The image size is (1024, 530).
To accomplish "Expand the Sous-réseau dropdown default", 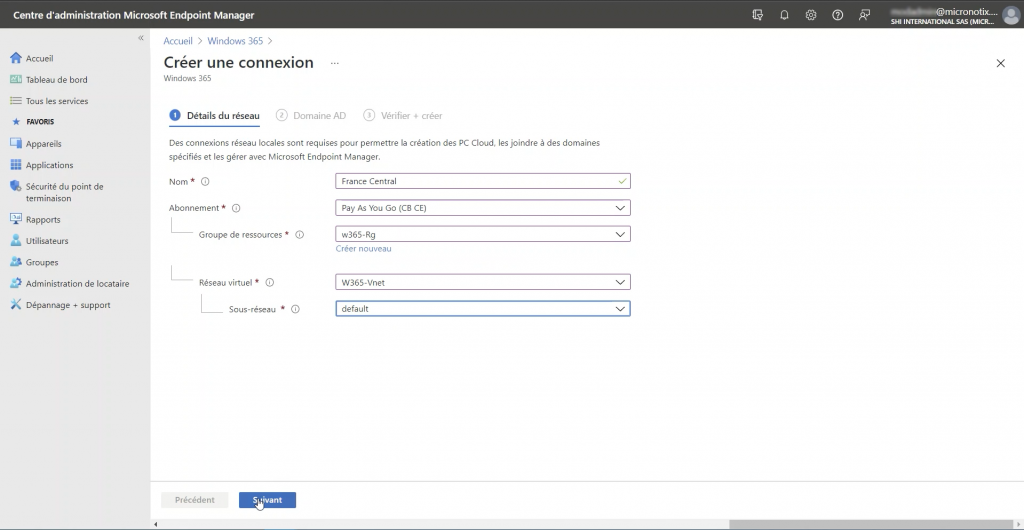I will 483,309.
